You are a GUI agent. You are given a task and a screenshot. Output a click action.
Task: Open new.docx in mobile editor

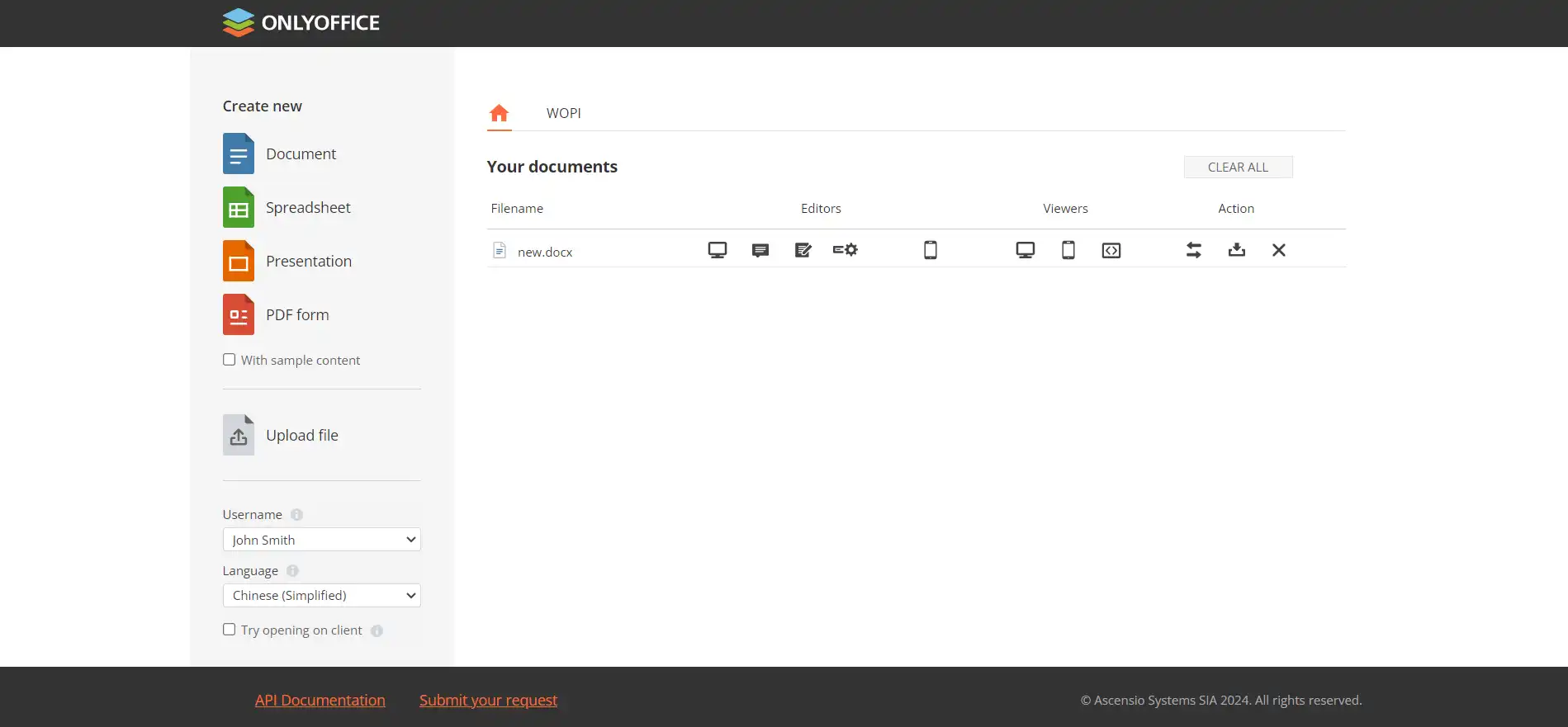coord(930,250)
